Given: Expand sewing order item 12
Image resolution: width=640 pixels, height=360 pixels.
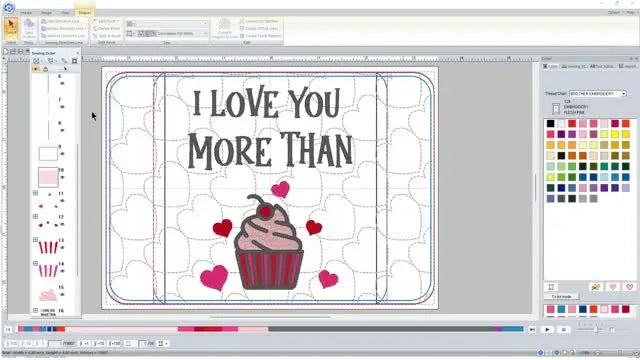Looking at the screenshot, I should pos(36,216).
